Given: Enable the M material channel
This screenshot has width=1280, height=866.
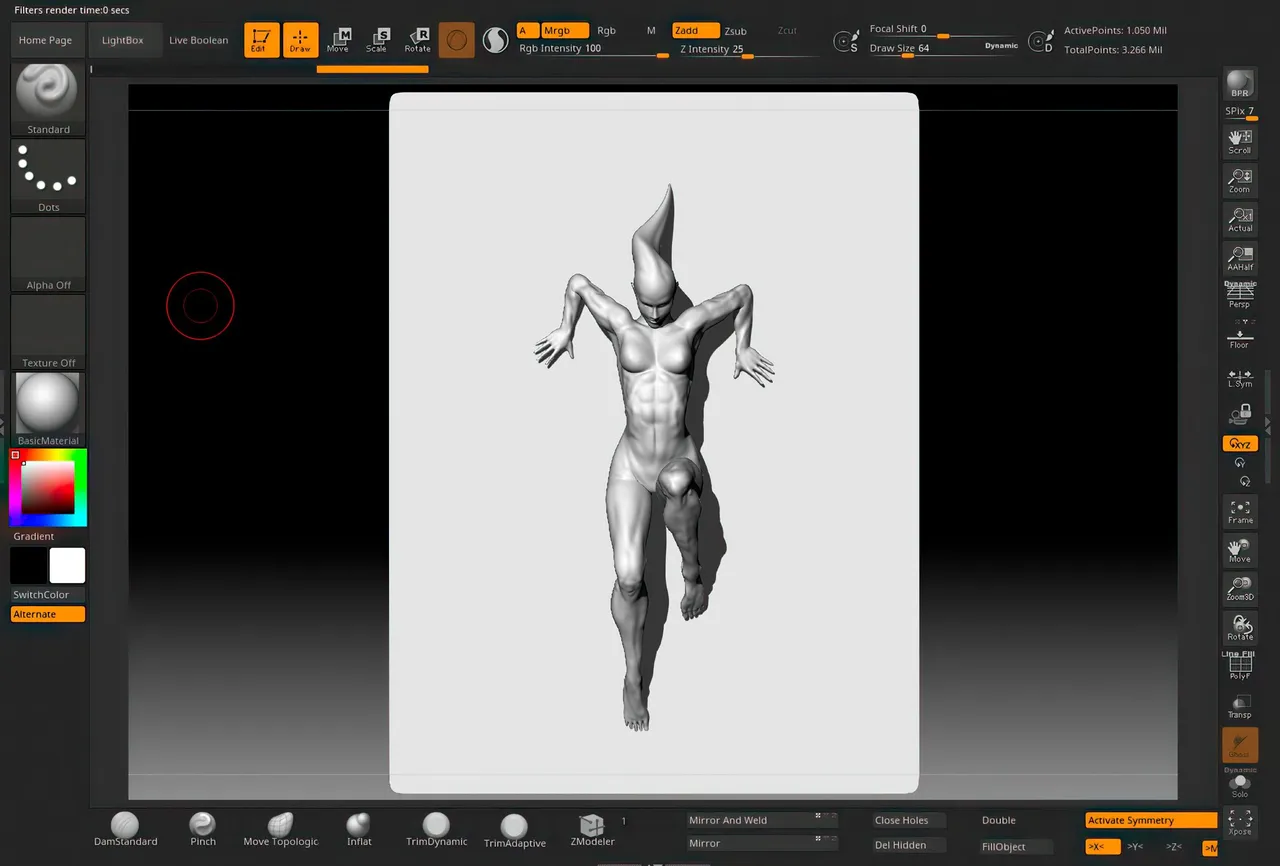Looking at the screenshot, I should pyautogui.click(x=651, y=31).
